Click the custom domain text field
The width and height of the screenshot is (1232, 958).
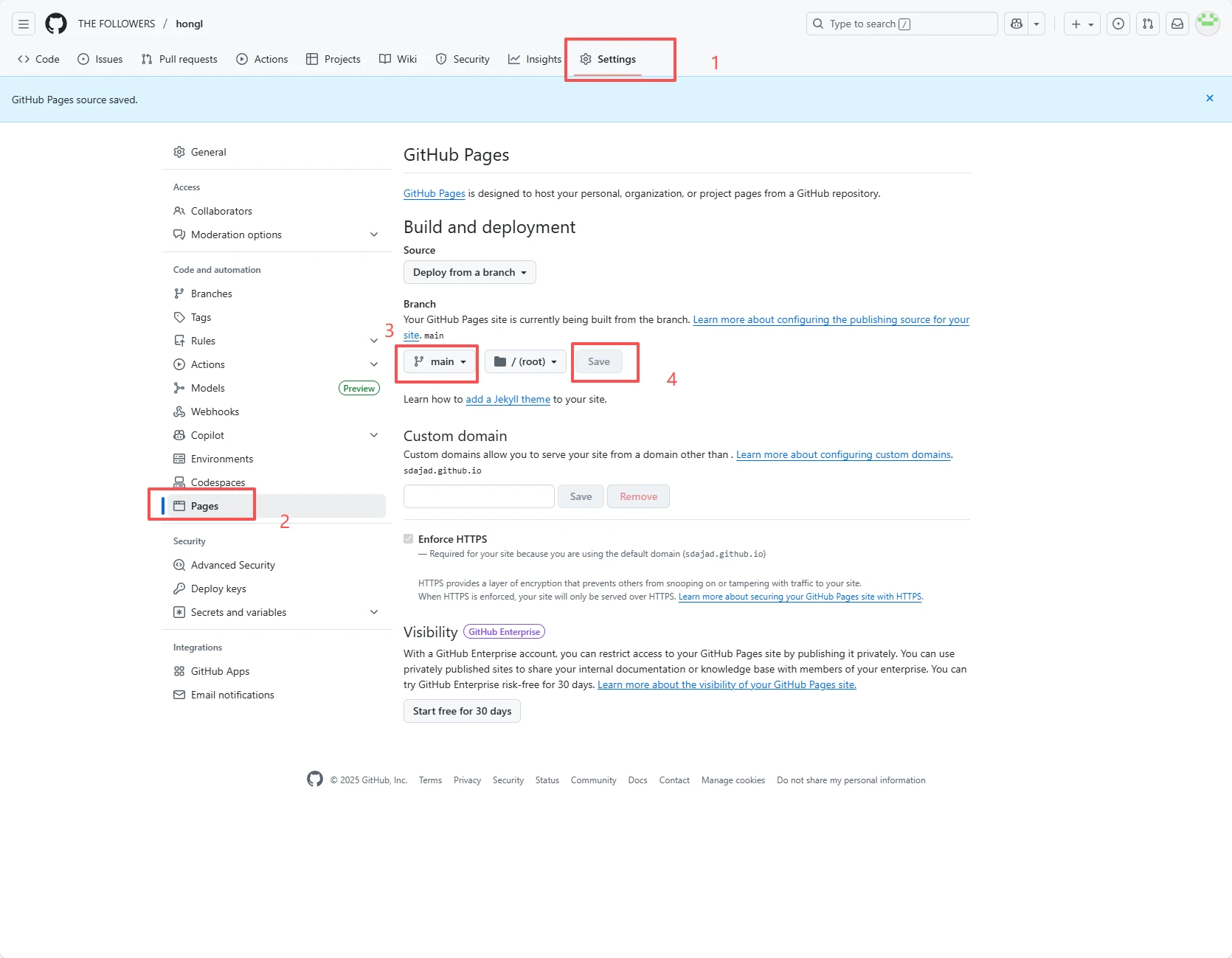tap(479, 496)
